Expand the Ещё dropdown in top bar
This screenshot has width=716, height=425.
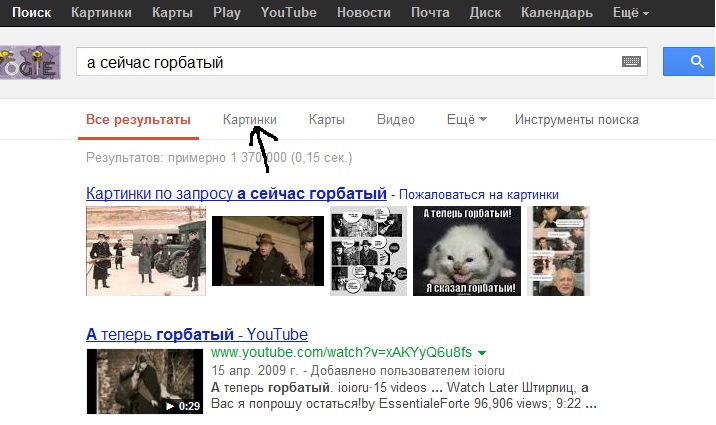point(631,13)
